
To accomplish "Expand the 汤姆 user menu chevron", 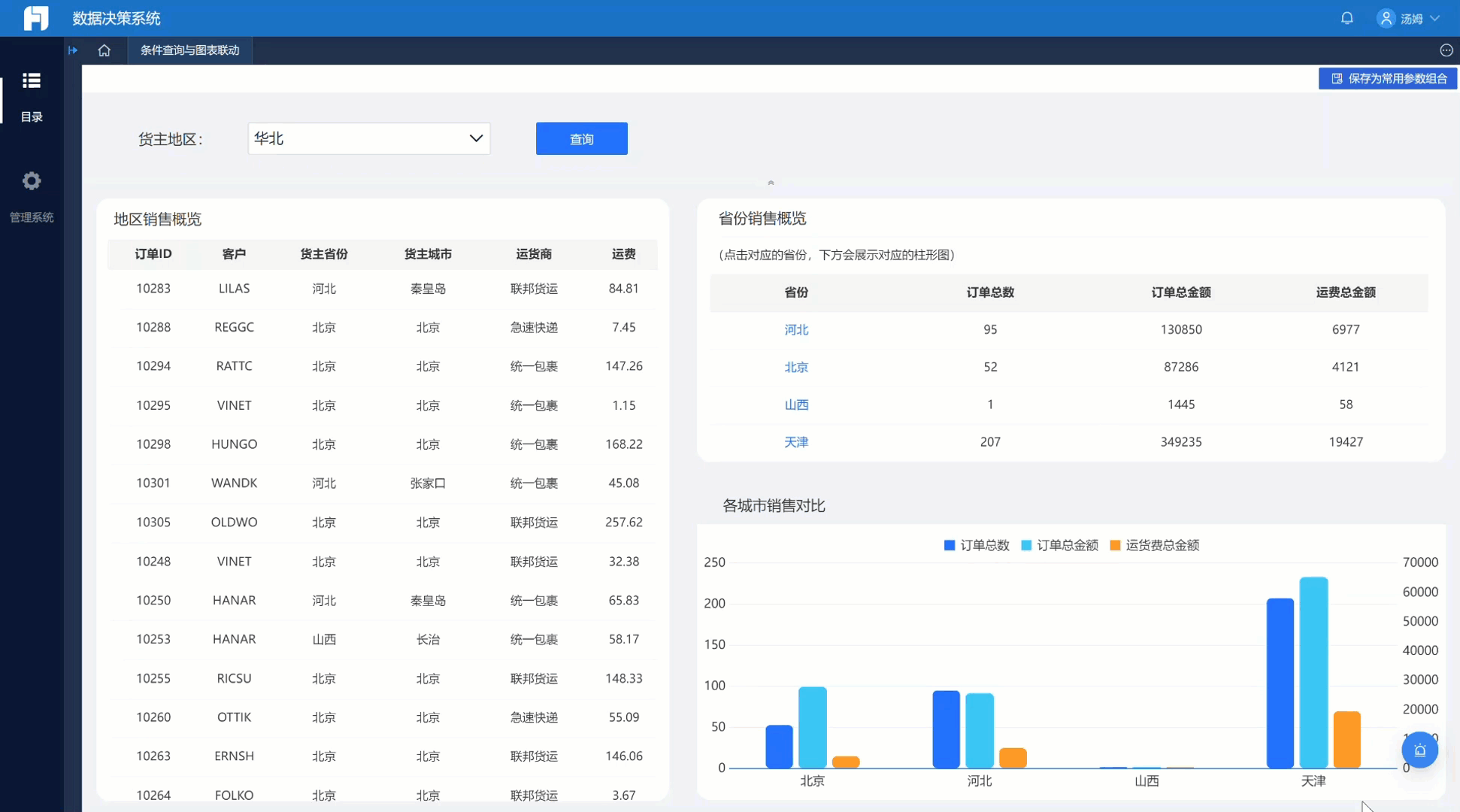I will (1434, 19).
